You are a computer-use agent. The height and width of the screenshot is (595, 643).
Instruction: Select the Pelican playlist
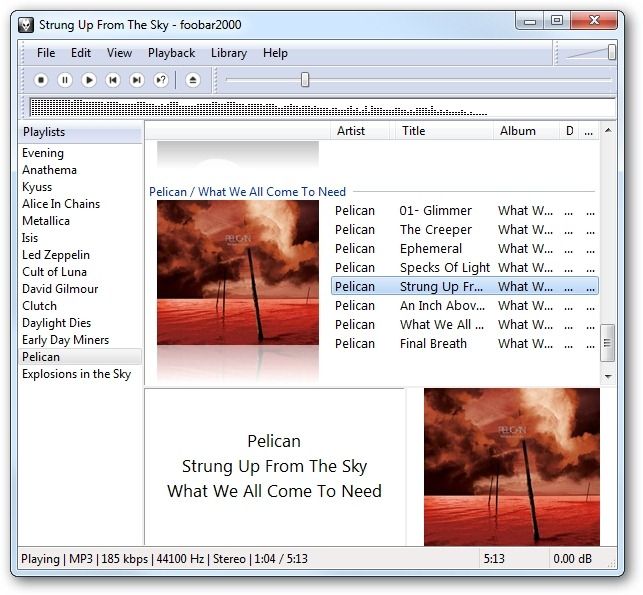(80, 357)
